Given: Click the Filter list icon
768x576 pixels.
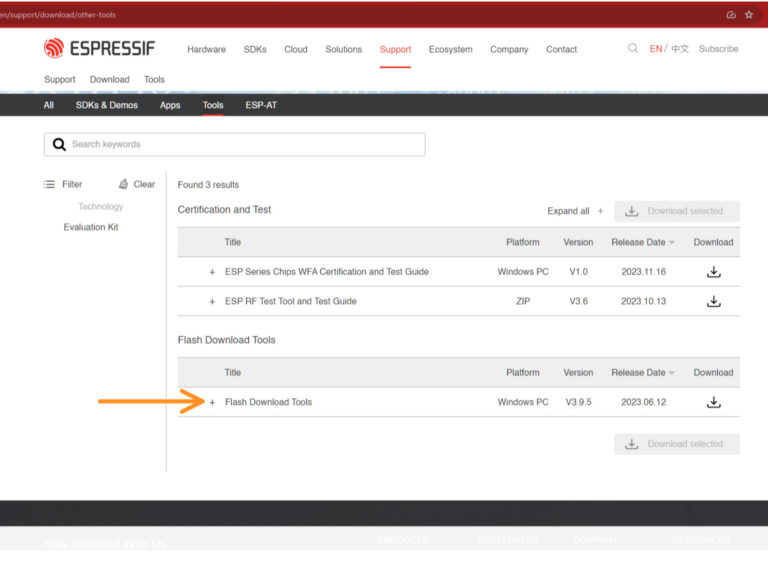Looking at the screenshot, I should pos(50,184).
